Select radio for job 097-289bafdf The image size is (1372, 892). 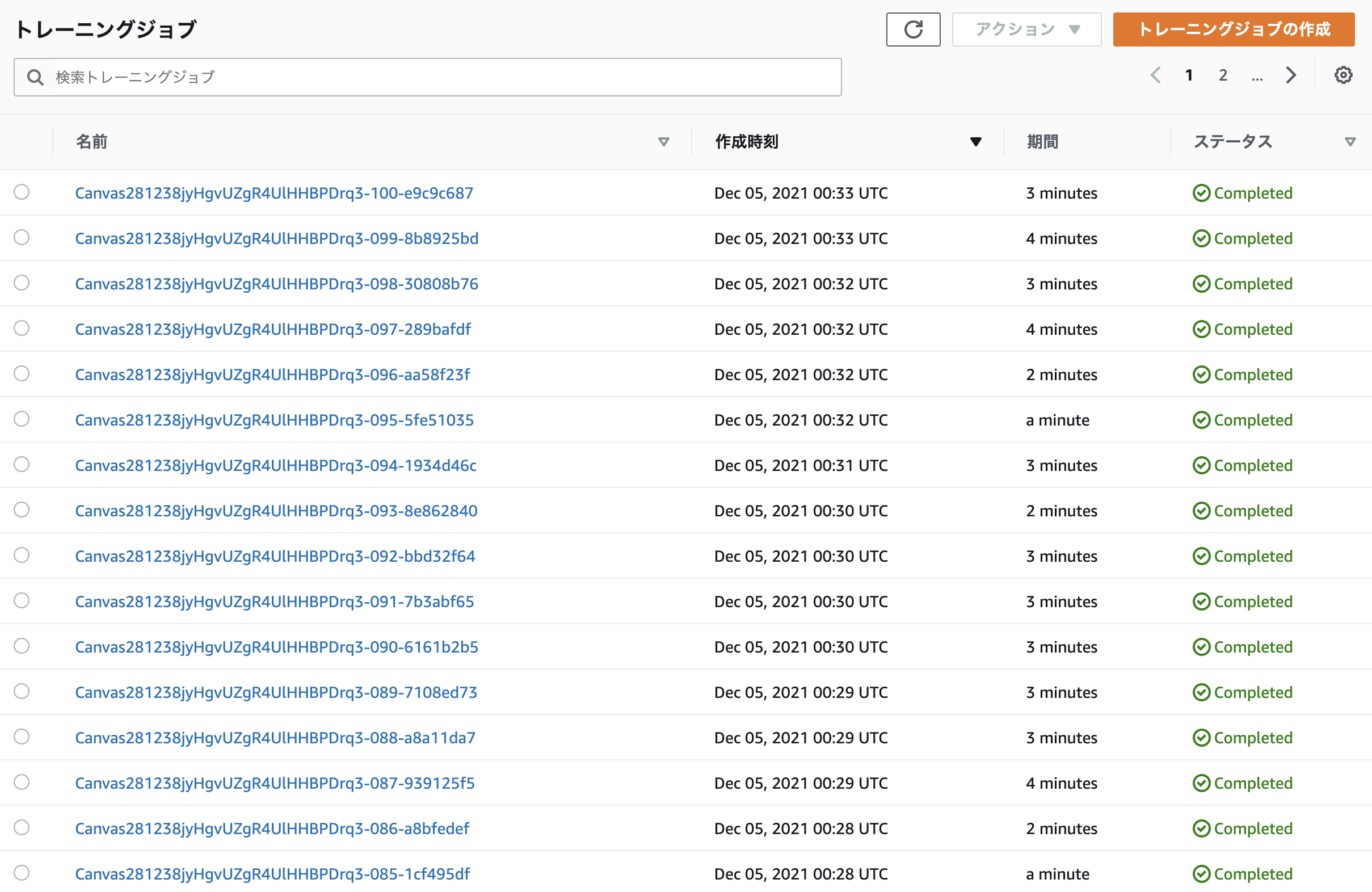tap(22, 328)
